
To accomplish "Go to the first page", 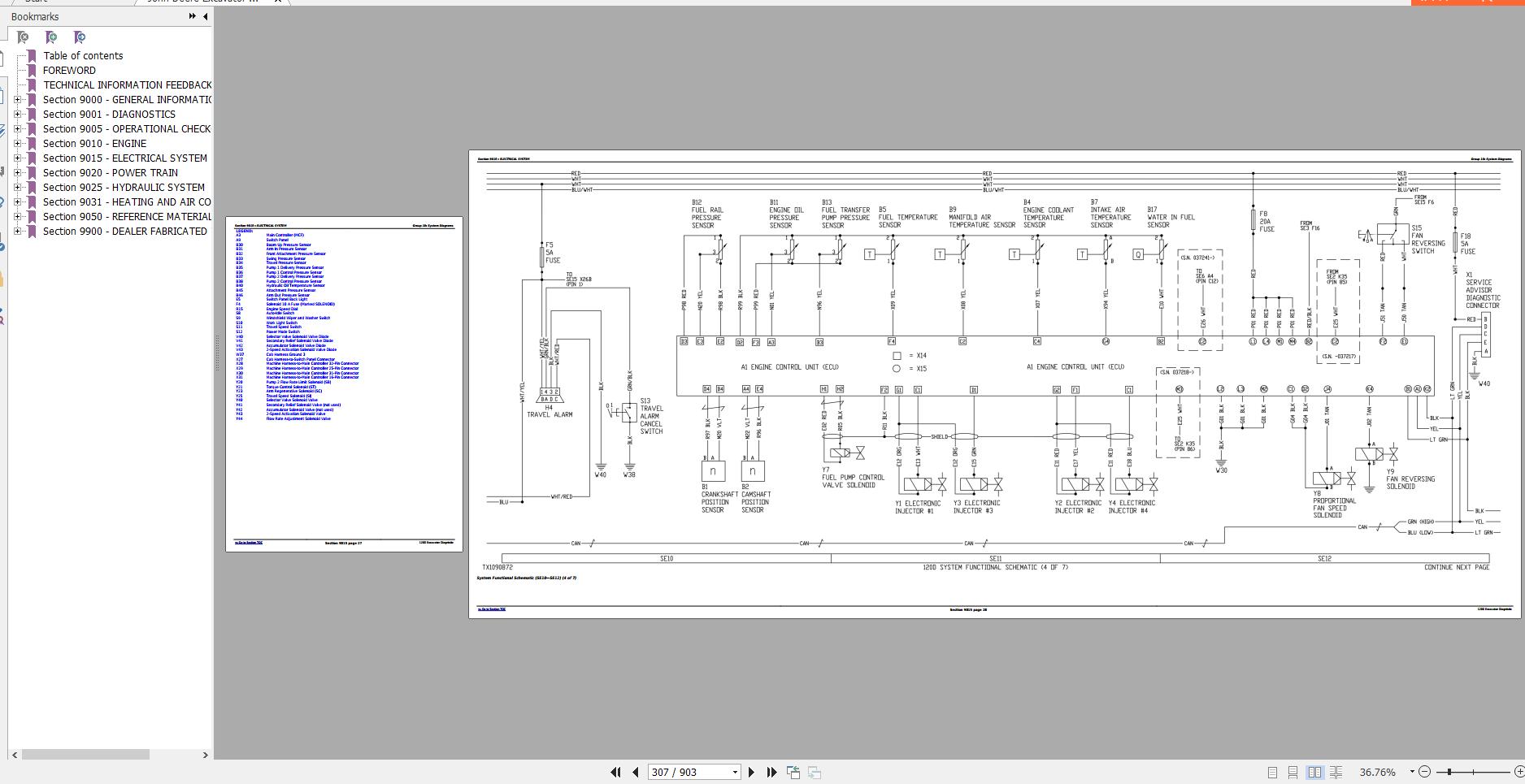I will pyautogui.click(x=615, y=772).
